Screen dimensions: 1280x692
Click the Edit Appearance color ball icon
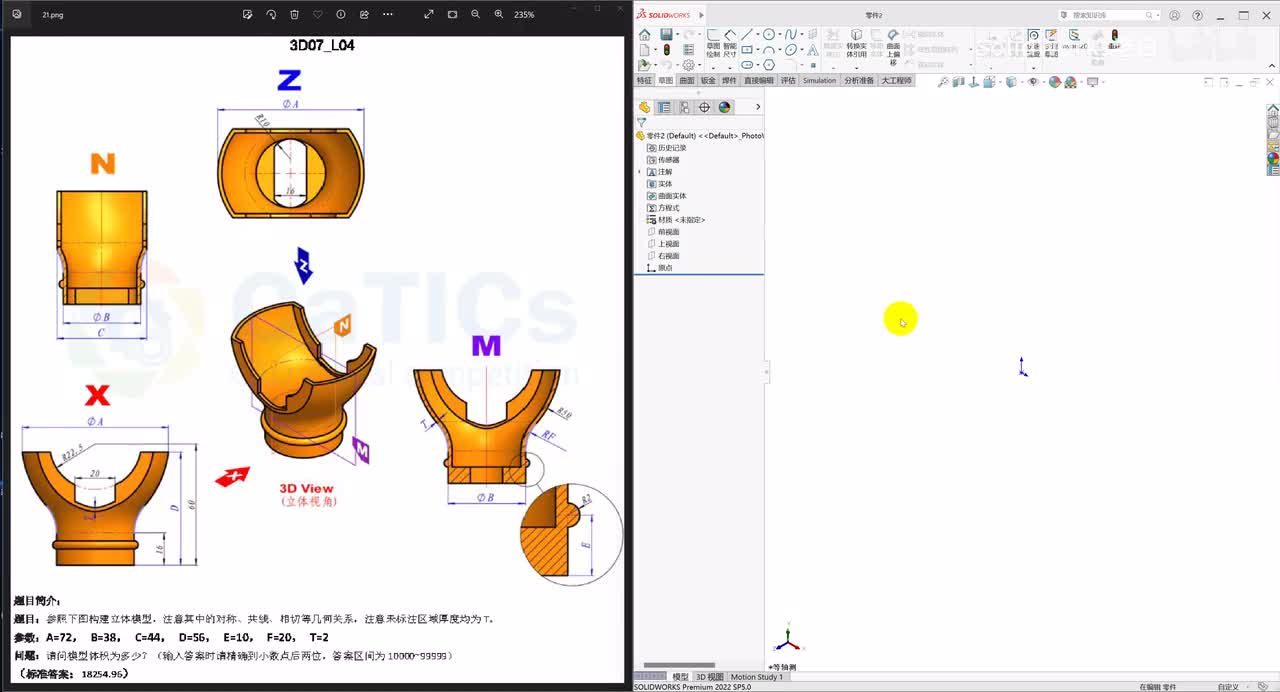point(1054,82)
